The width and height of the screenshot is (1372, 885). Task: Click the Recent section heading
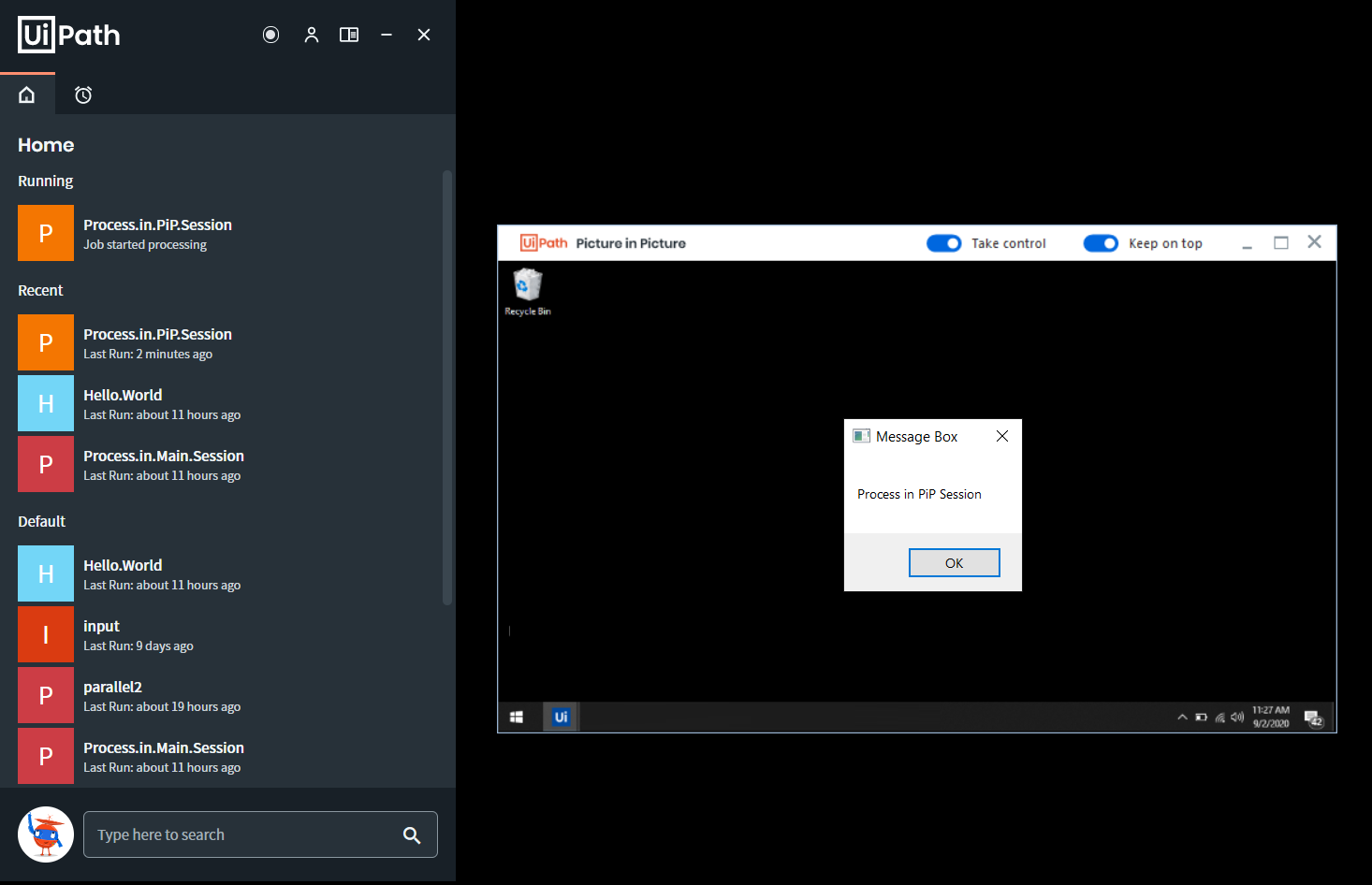coord(40,290)
